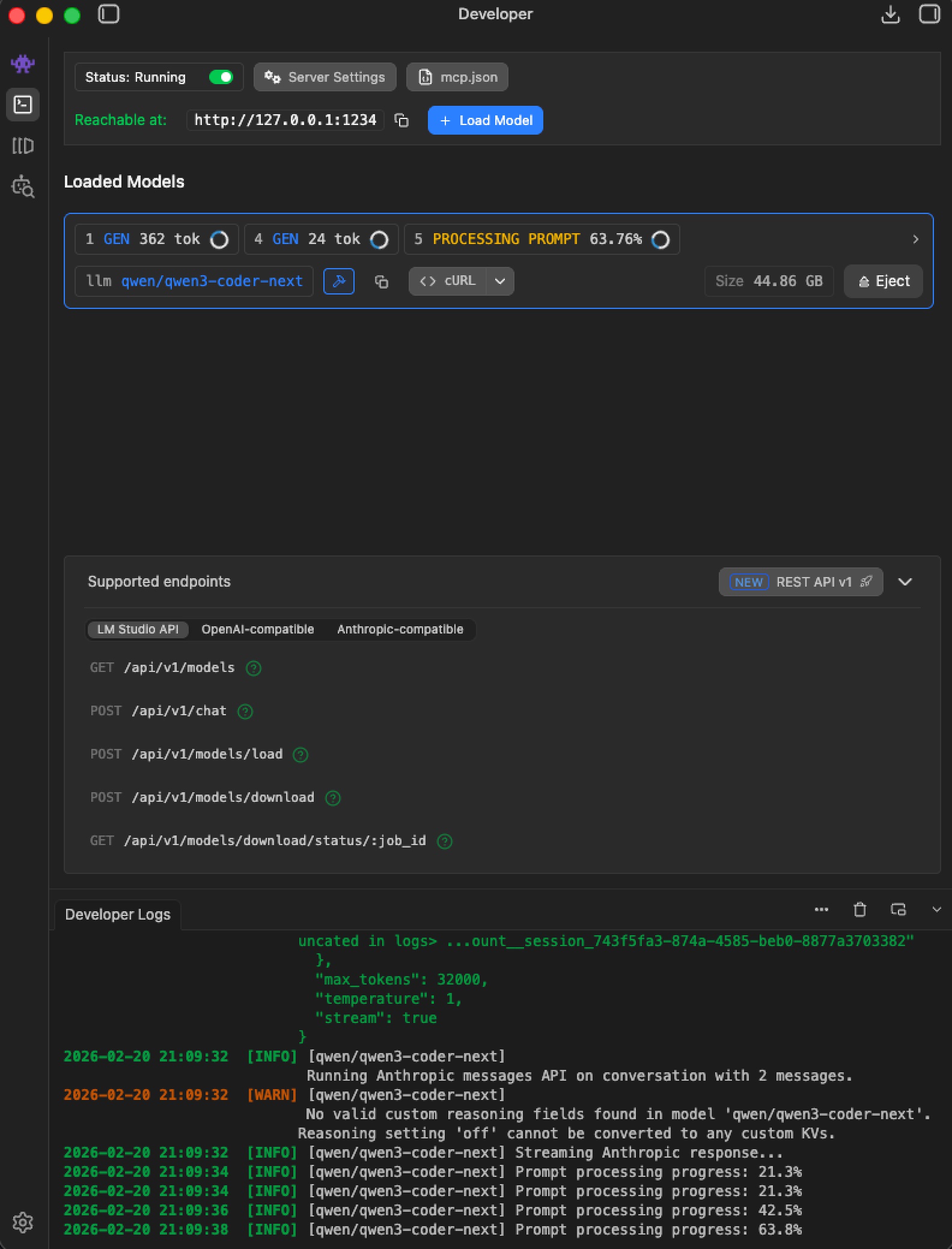Screen dimensions: 952x1249
Task: Click the Streaming Anthropic response log line
Action: tap(424, 1153)
